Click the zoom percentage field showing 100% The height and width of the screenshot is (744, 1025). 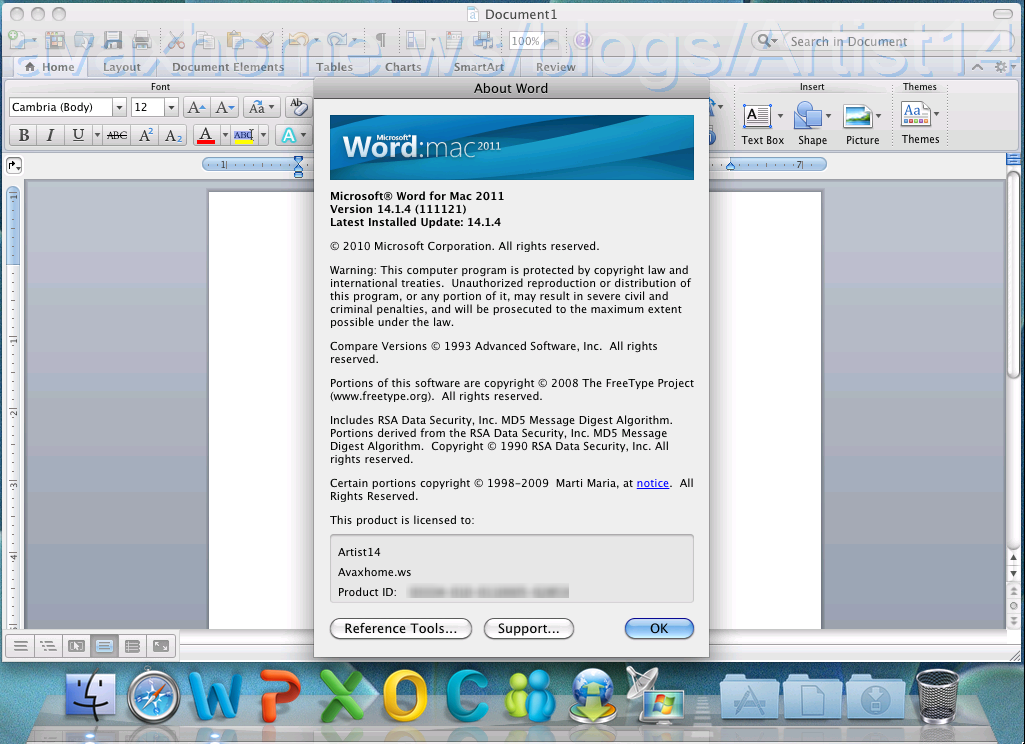tap(526, 41)
